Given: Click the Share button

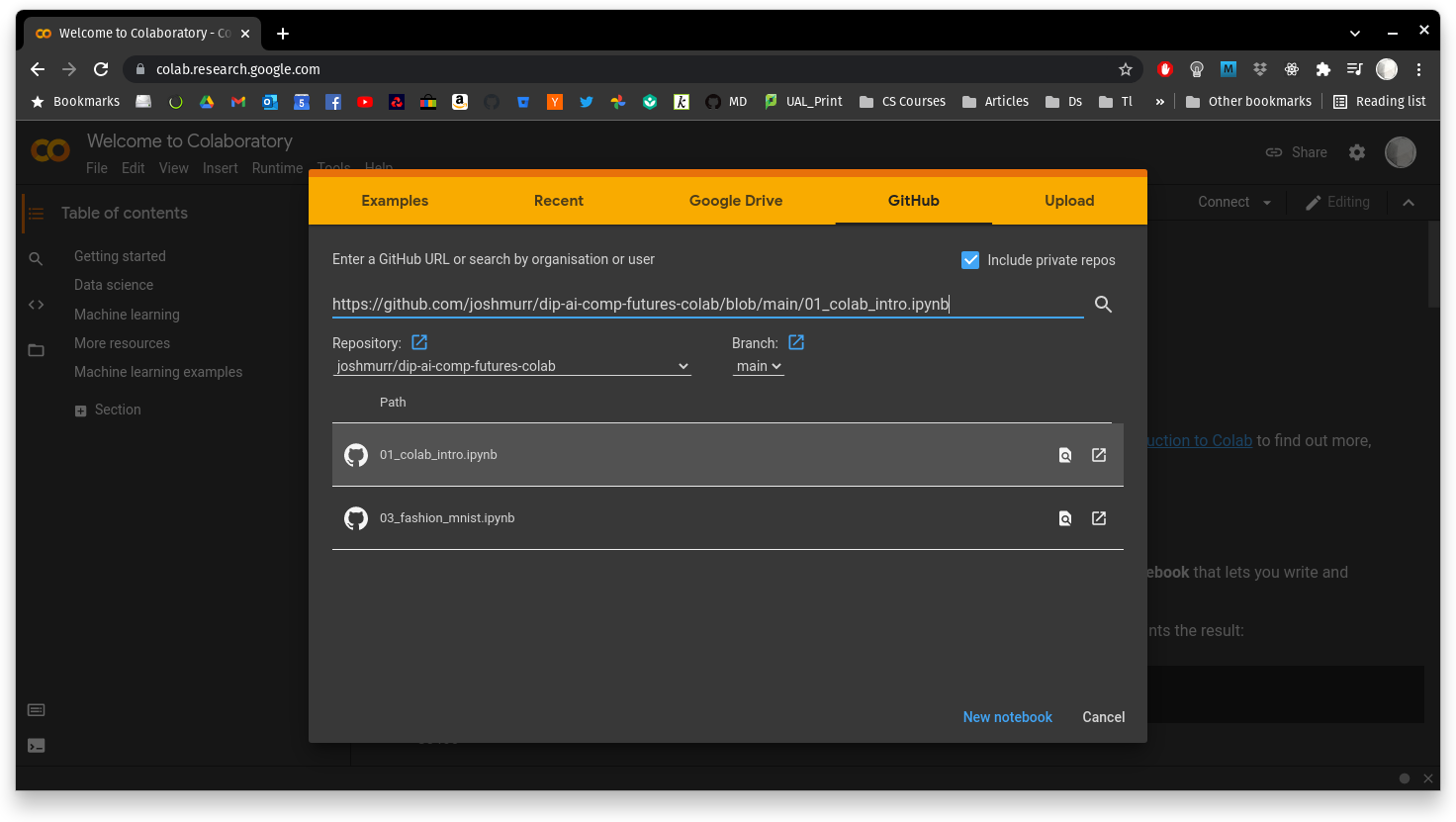Looking at the screenshot, I should pyautogui.click(x=1297, y=152).
